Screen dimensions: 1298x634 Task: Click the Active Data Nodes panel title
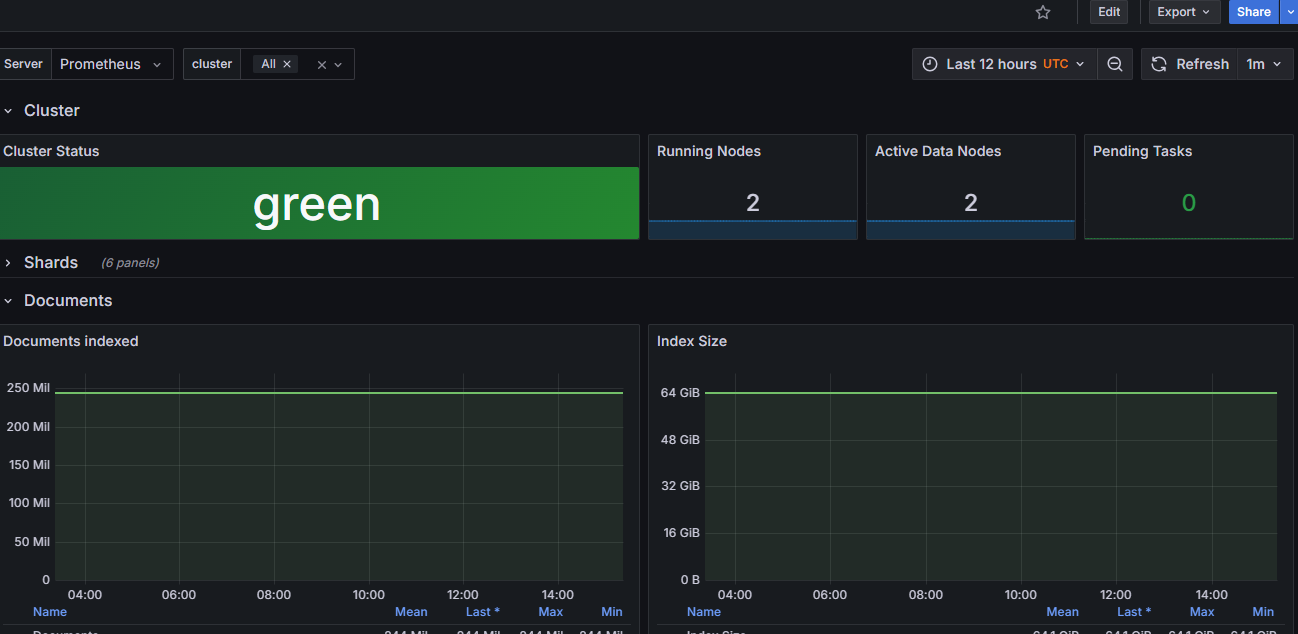pyautogui.click(x=938, y=151)
